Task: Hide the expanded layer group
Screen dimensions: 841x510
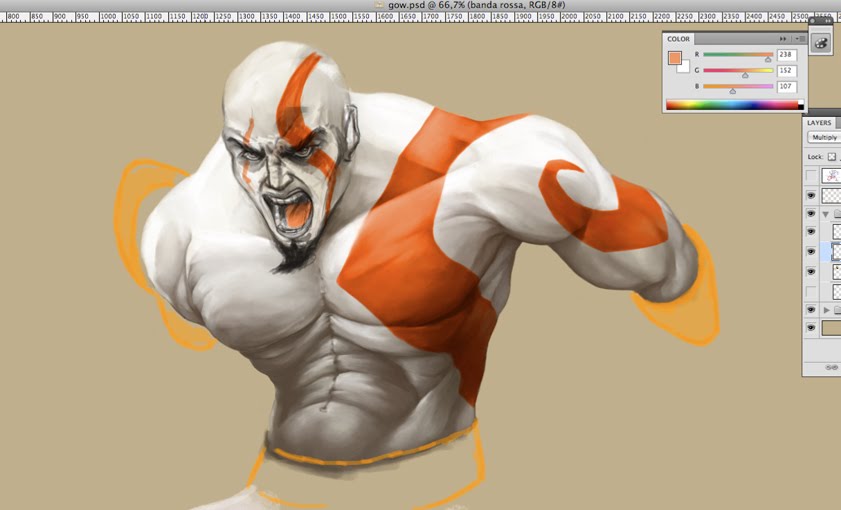Action: coord(811,213)
